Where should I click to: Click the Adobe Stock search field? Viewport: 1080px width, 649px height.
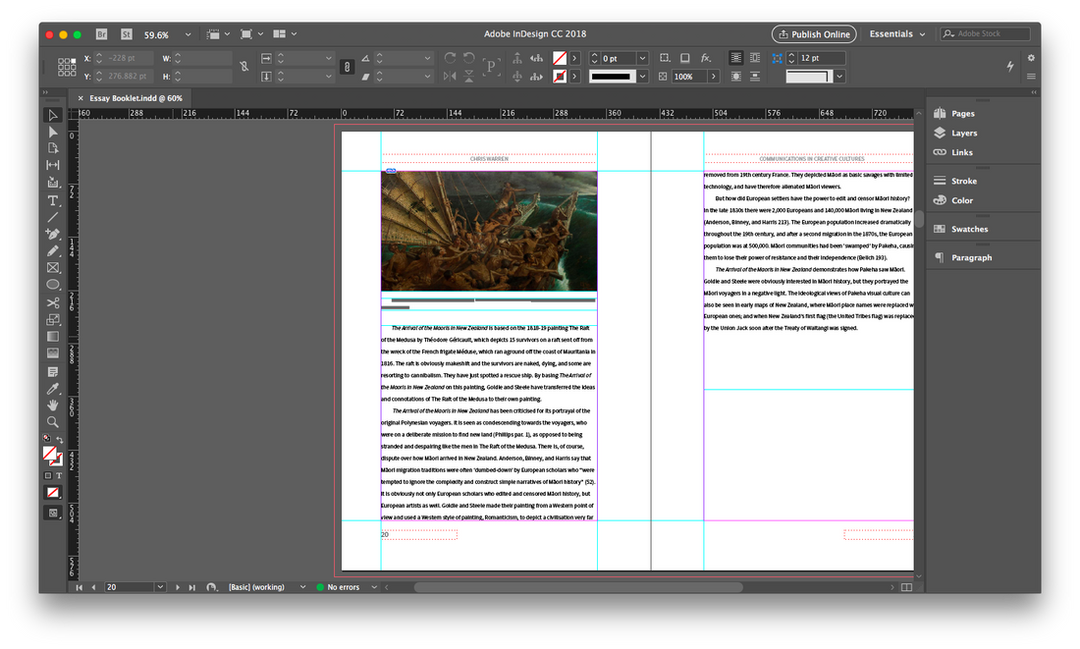point(990,34)
